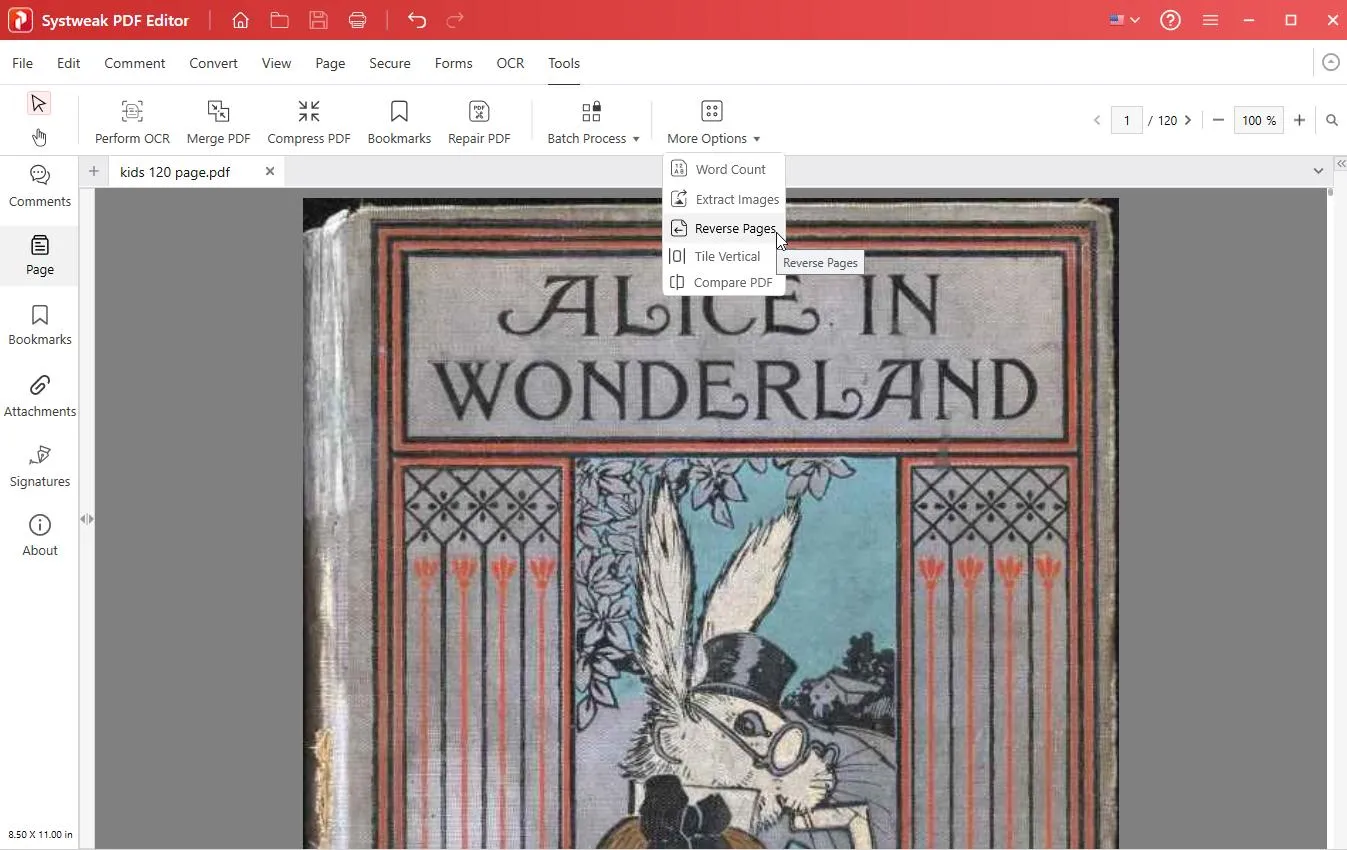This screenshot has width=1347, height=850.
Task: Launch Merge PDF tool
Action: click(218, 122)
